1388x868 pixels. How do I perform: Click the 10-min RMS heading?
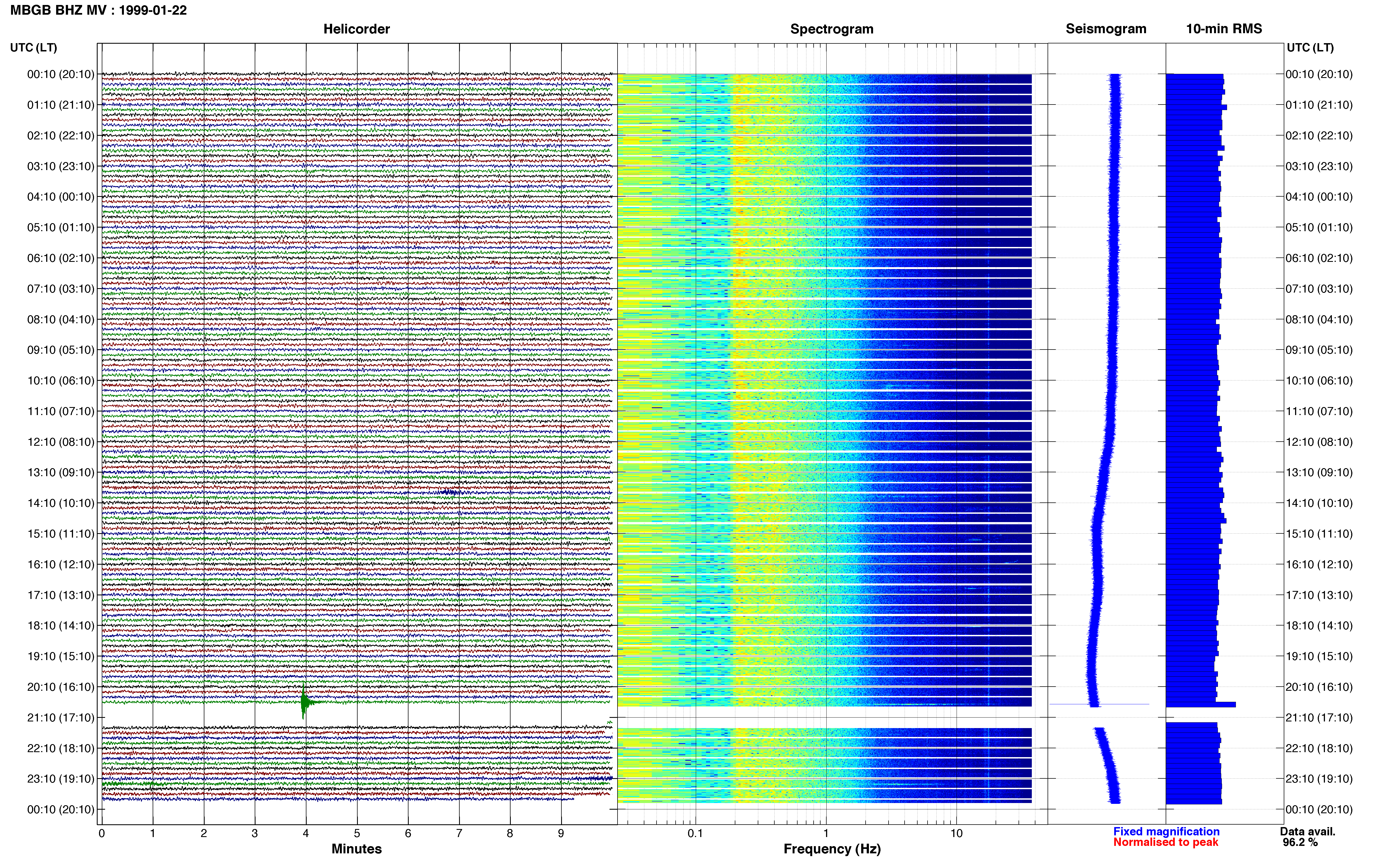1224,29
